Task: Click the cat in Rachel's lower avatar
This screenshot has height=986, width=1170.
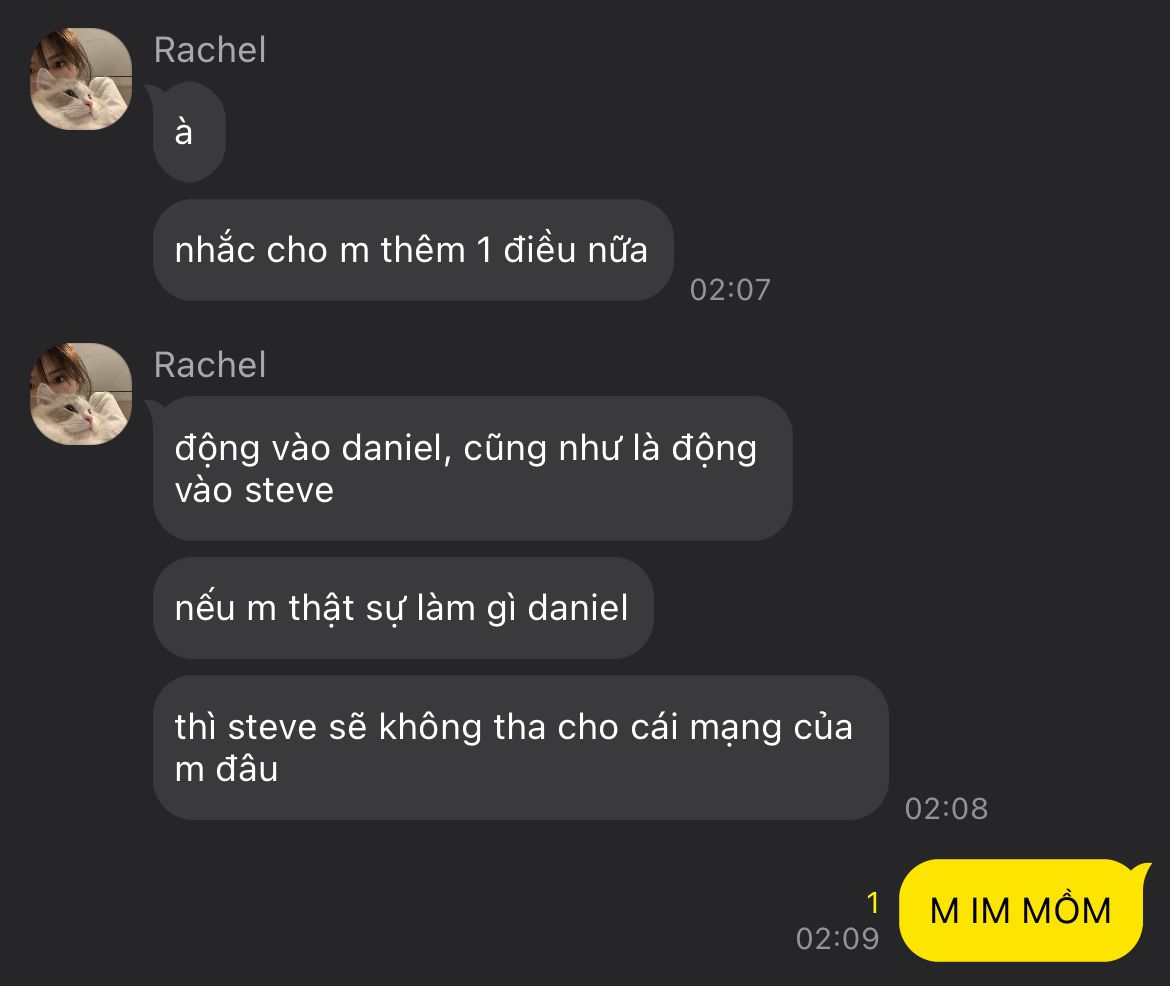Action: point(75,416)
